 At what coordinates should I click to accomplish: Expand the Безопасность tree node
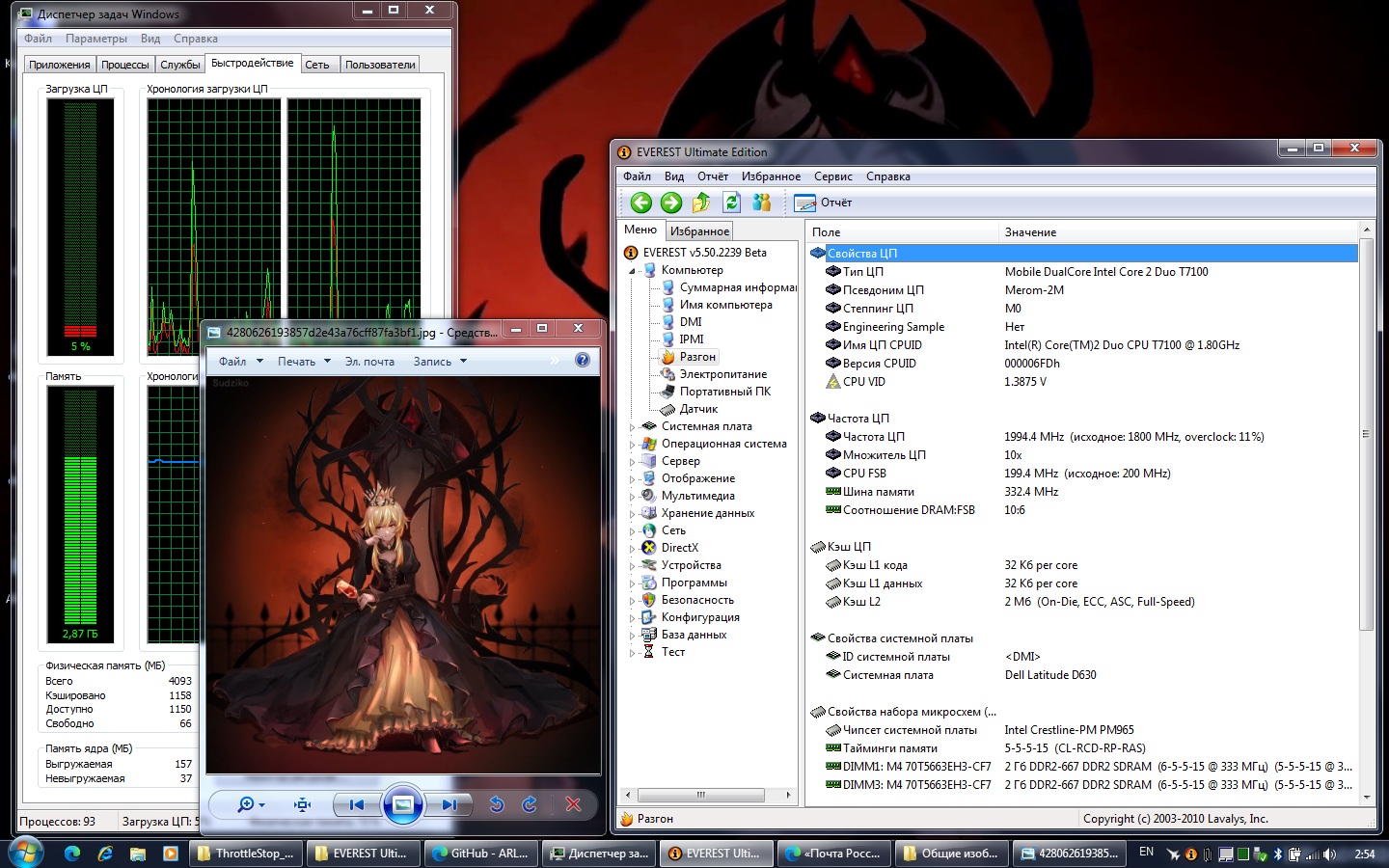[633, 600]
